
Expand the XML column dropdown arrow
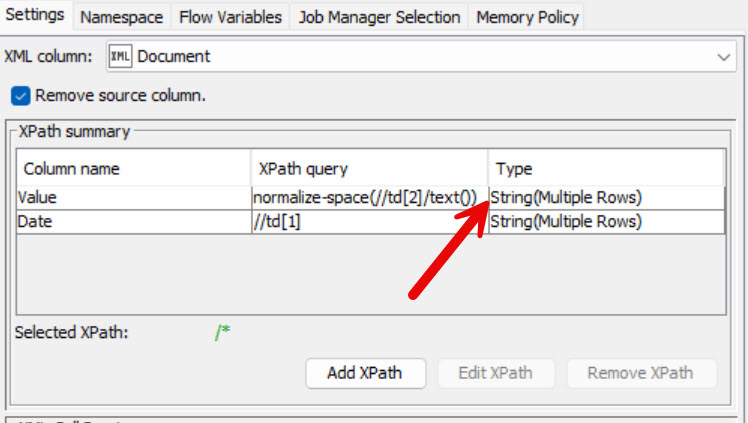click(725, 58)
